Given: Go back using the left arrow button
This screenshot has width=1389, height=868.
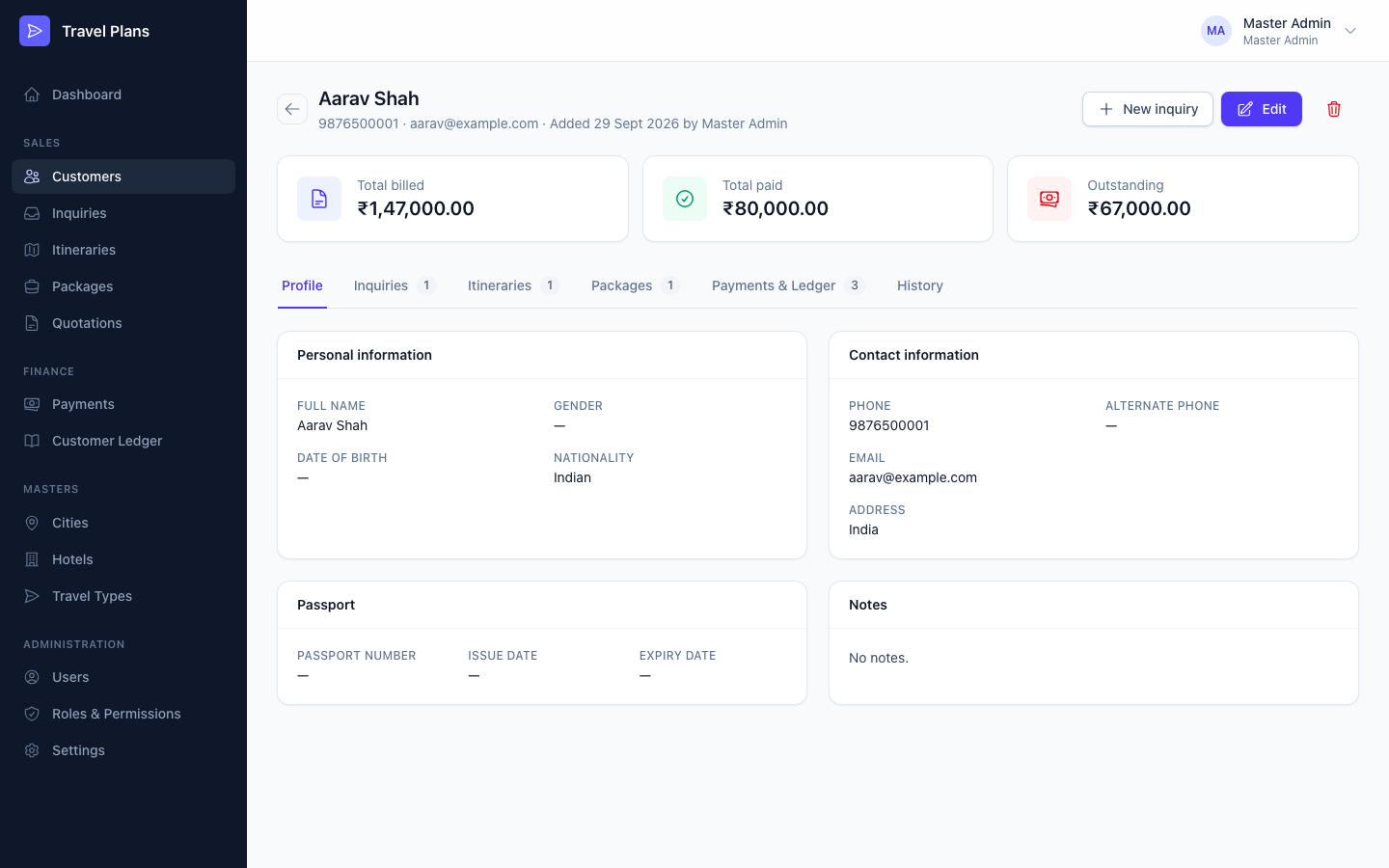Looking at the screenshot, I should (x=292, y=109).
